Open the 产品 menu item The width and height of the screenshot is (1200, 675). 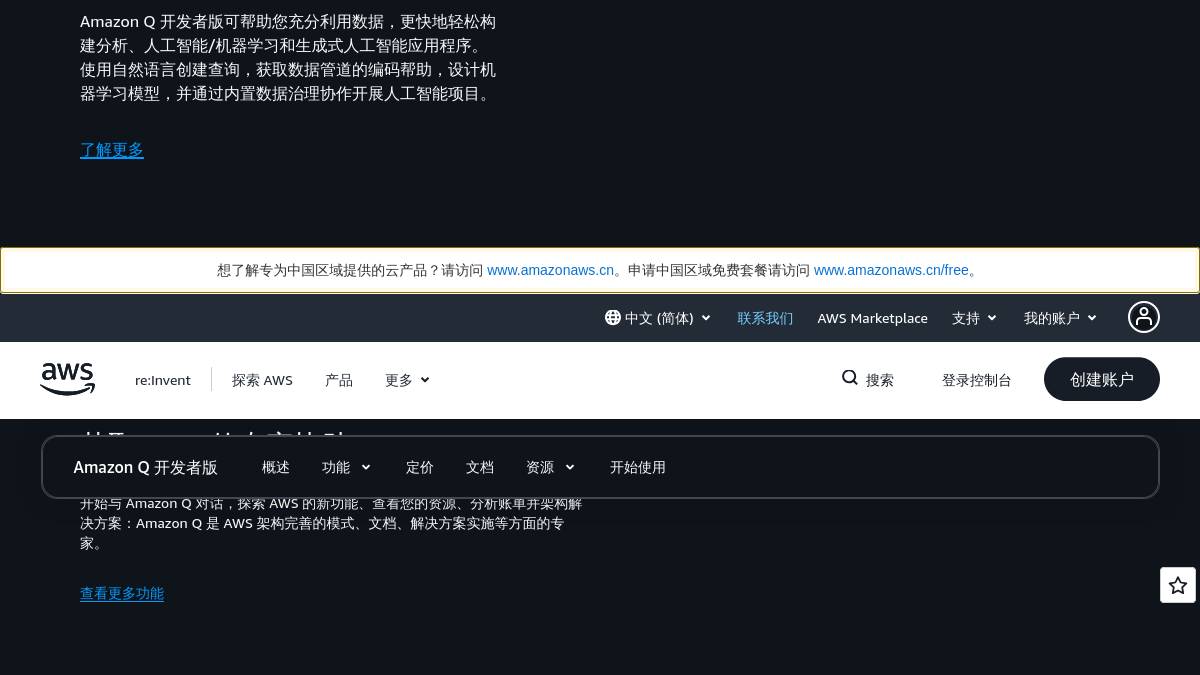(x=339, y=380)
